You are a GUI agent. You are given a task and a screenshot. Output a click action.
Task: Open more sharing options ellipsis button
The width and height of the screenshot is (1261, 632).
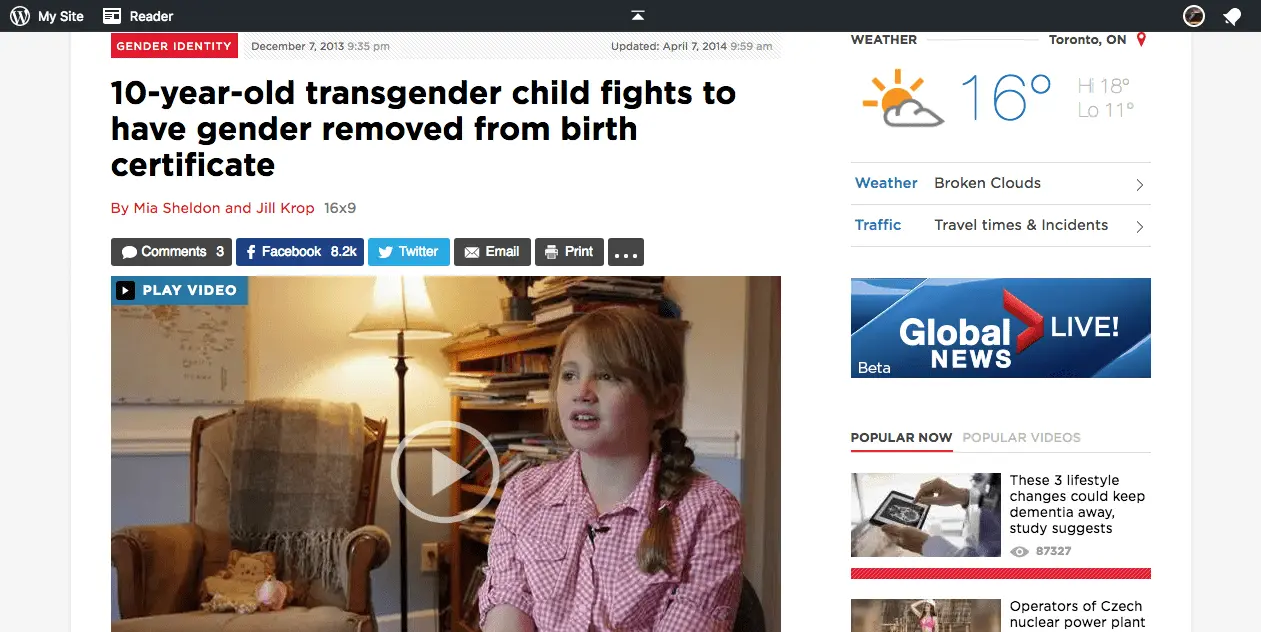pyautogui.click(x=626, y=253)
